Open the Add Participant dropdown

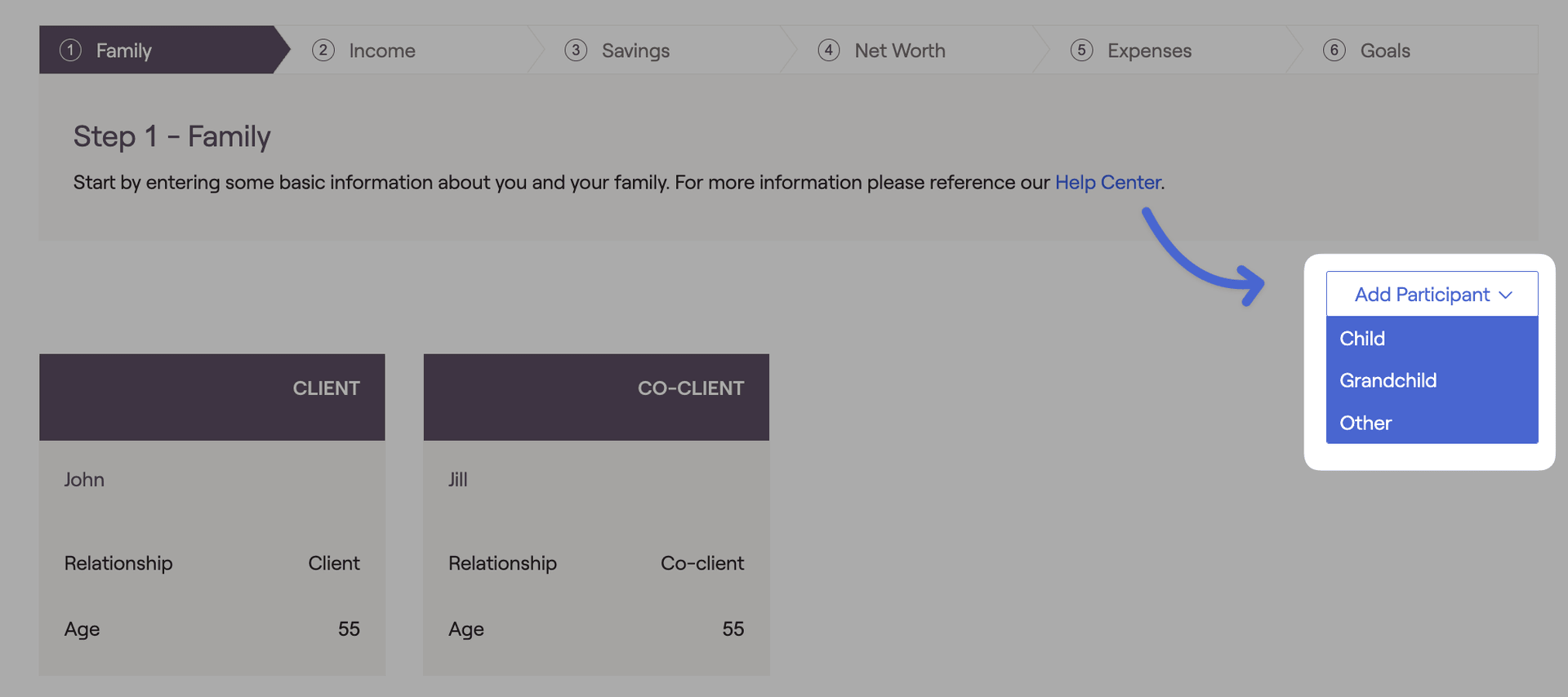1422,295
